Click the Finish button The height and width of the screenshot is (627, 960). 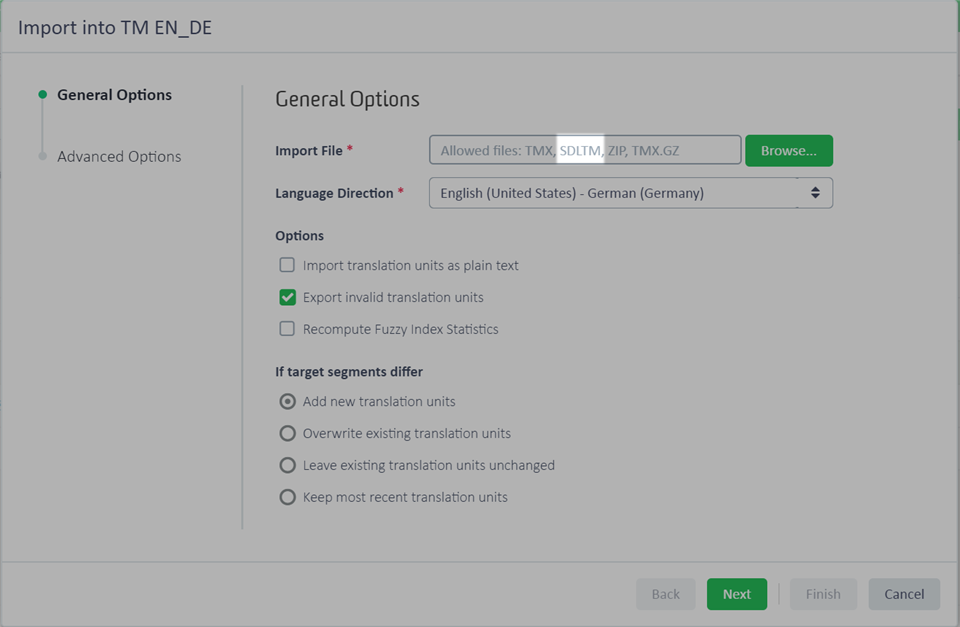pos(823,594)
